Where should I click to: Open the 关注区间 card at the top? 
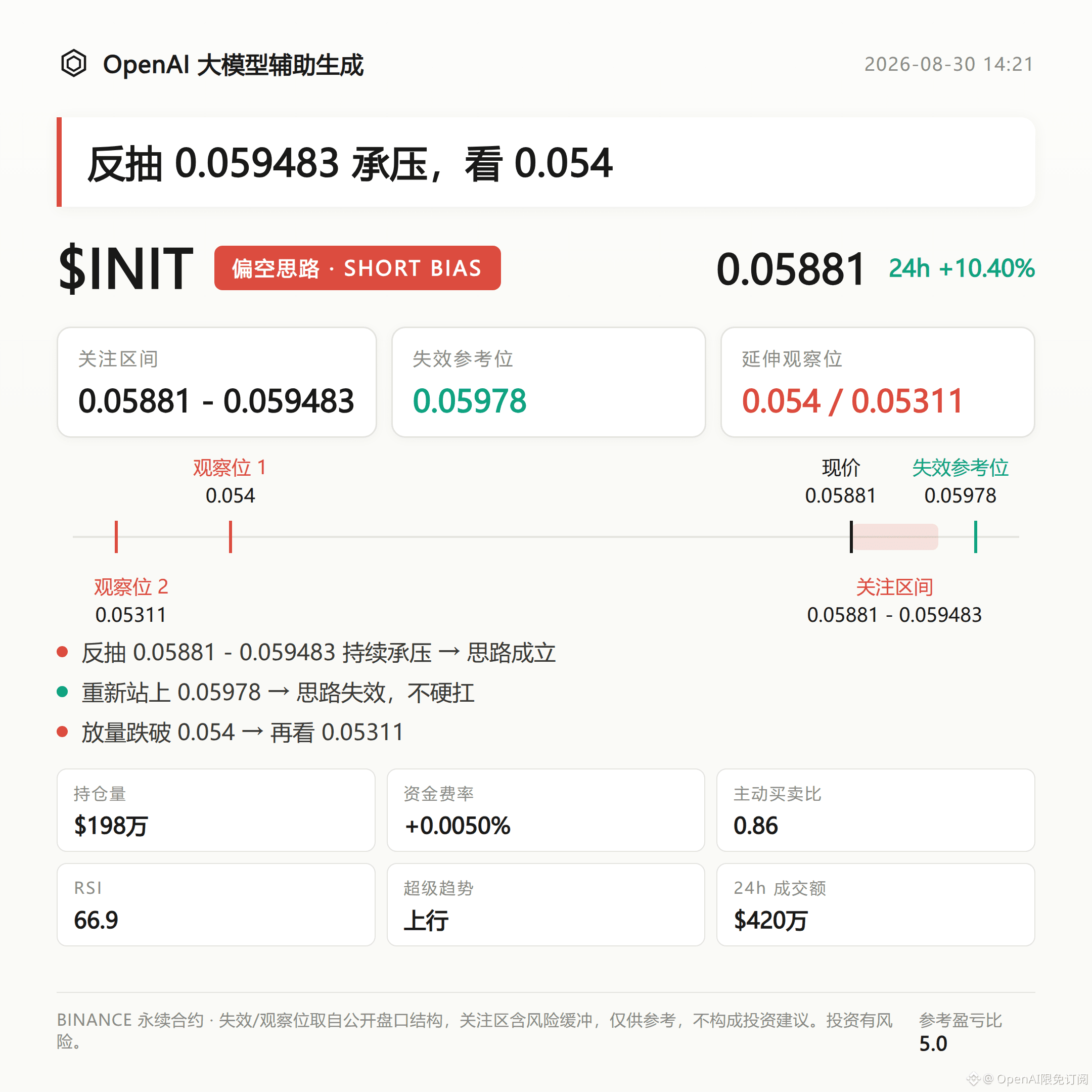point(216,382)
